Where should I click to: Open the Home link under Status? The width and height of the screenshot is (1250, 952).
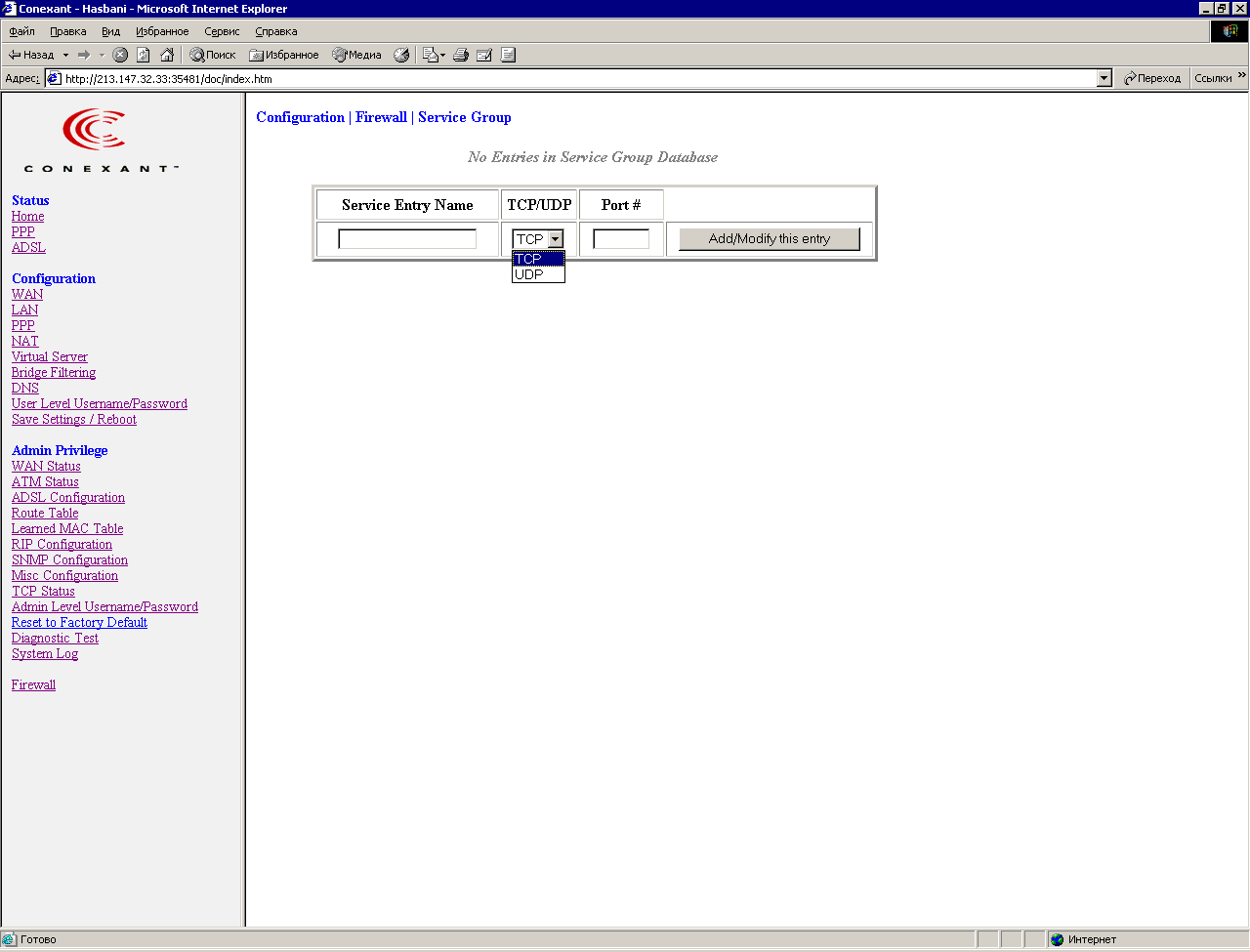tap(27, 216)
